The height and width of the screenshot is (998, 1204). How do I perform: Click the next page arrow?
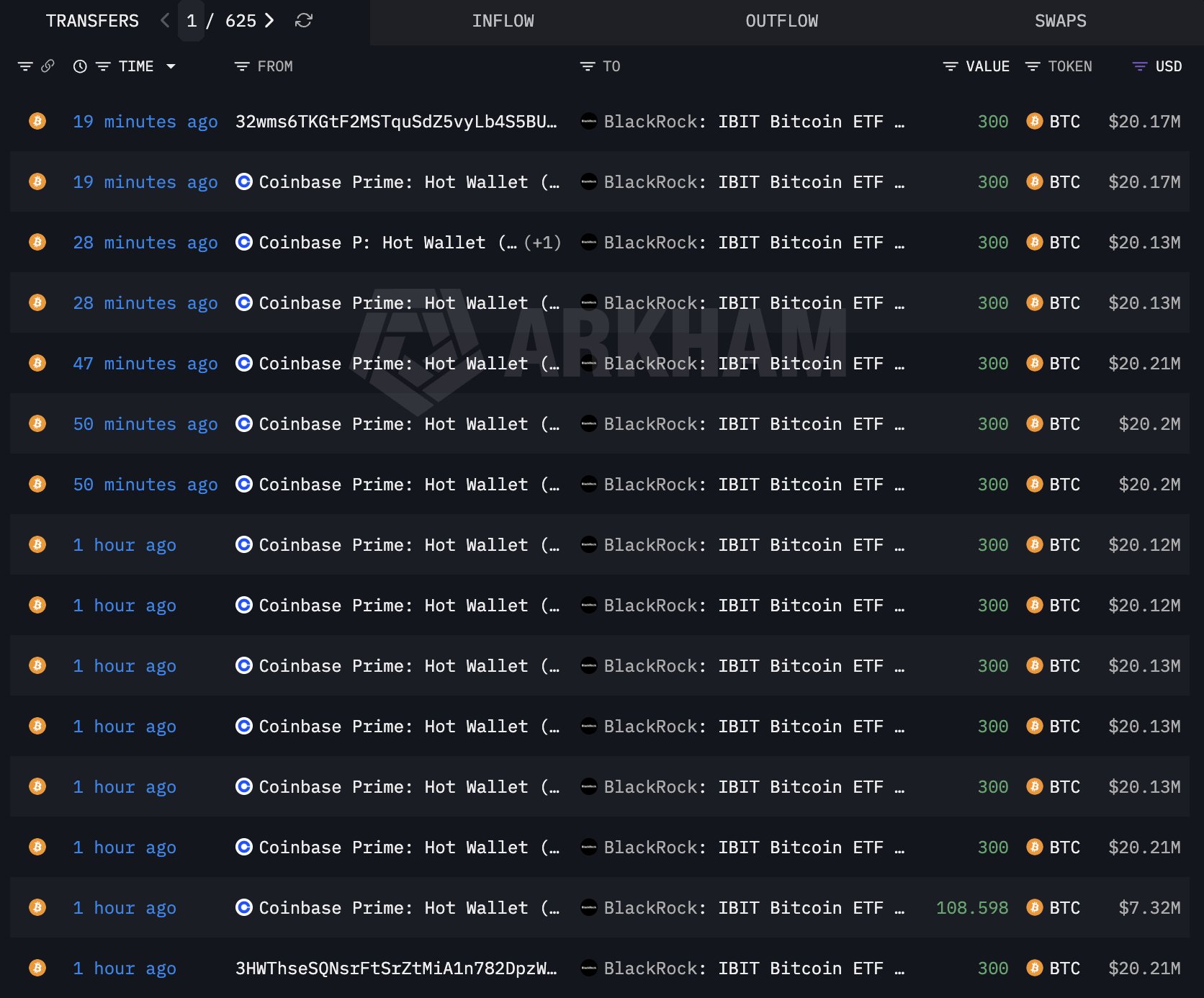tap(269, 21)
